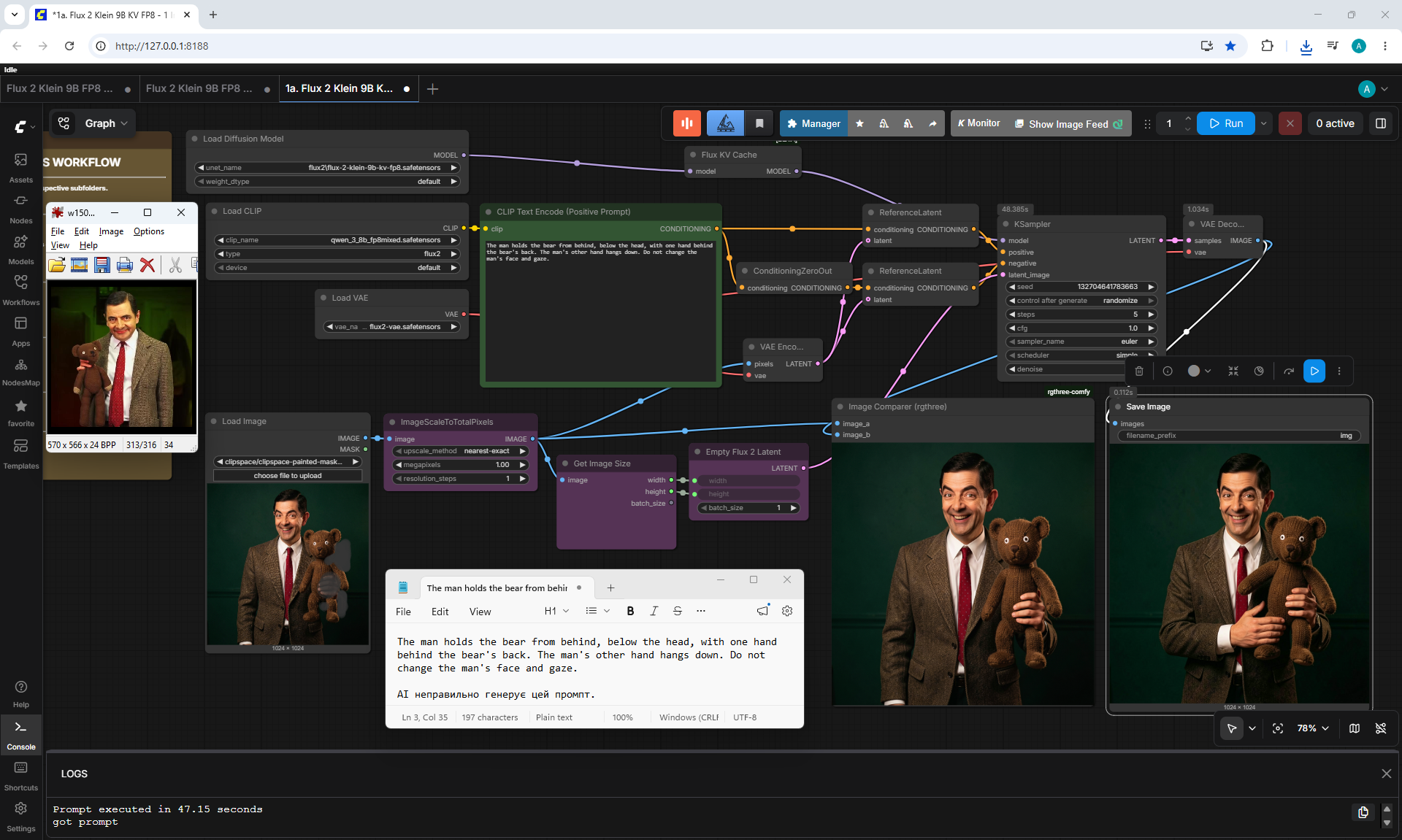This screenshot has width=1402, height=840.
Task: Open the Edit menu in Notepad
Action: (x=440, y=612)
